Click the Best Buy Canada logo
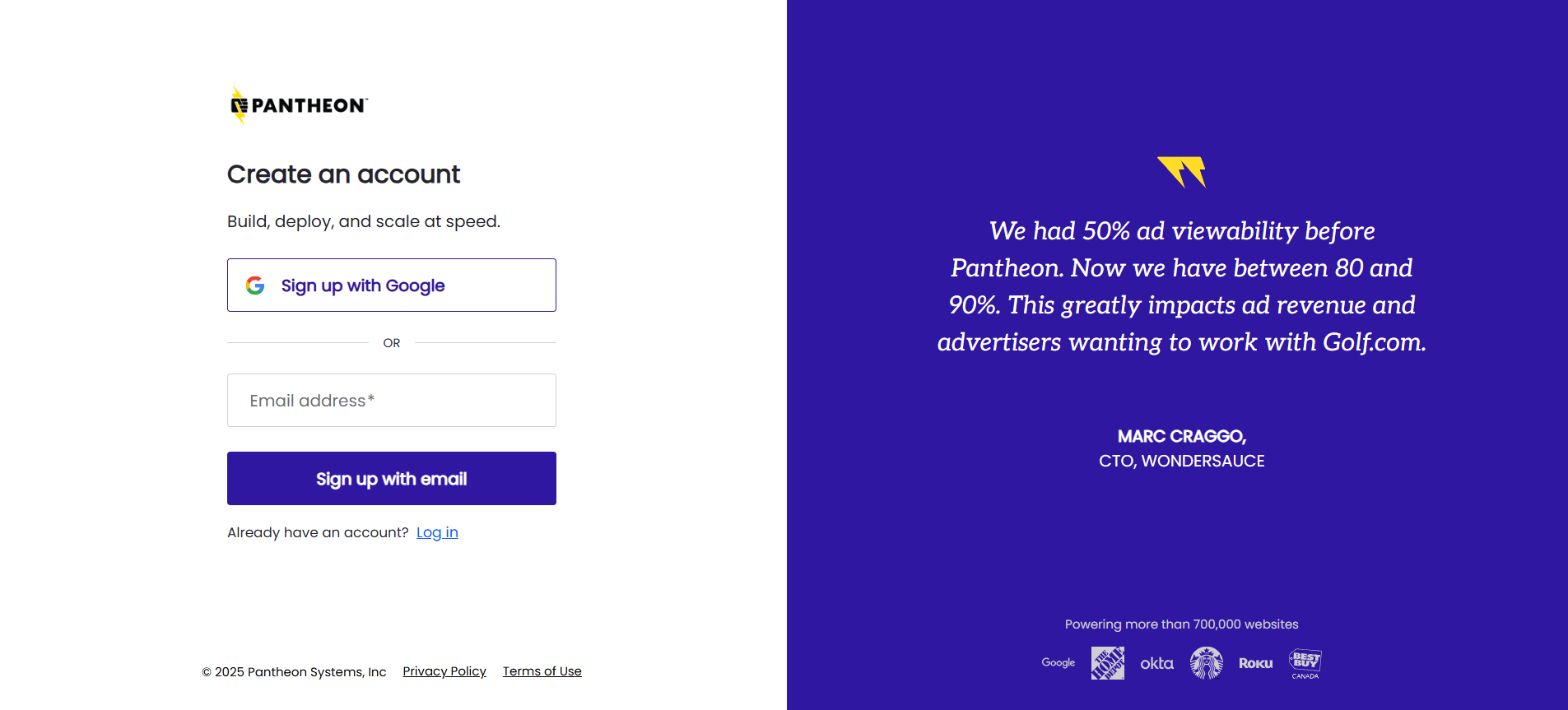1568x710 pixels. tap(1305, 663)
